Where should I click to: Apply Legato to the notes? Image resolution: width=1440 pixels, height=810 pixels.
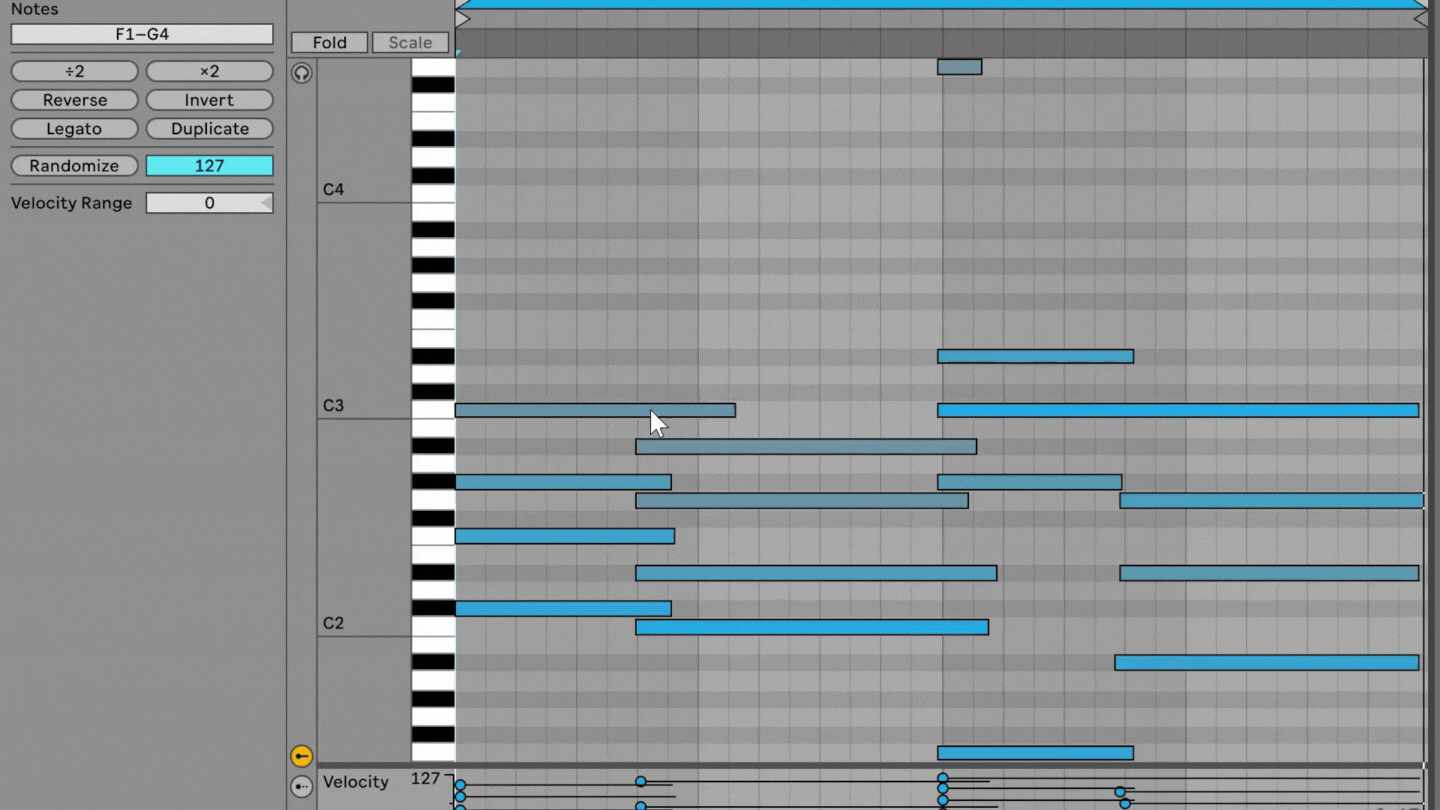(x=74, y=129)
